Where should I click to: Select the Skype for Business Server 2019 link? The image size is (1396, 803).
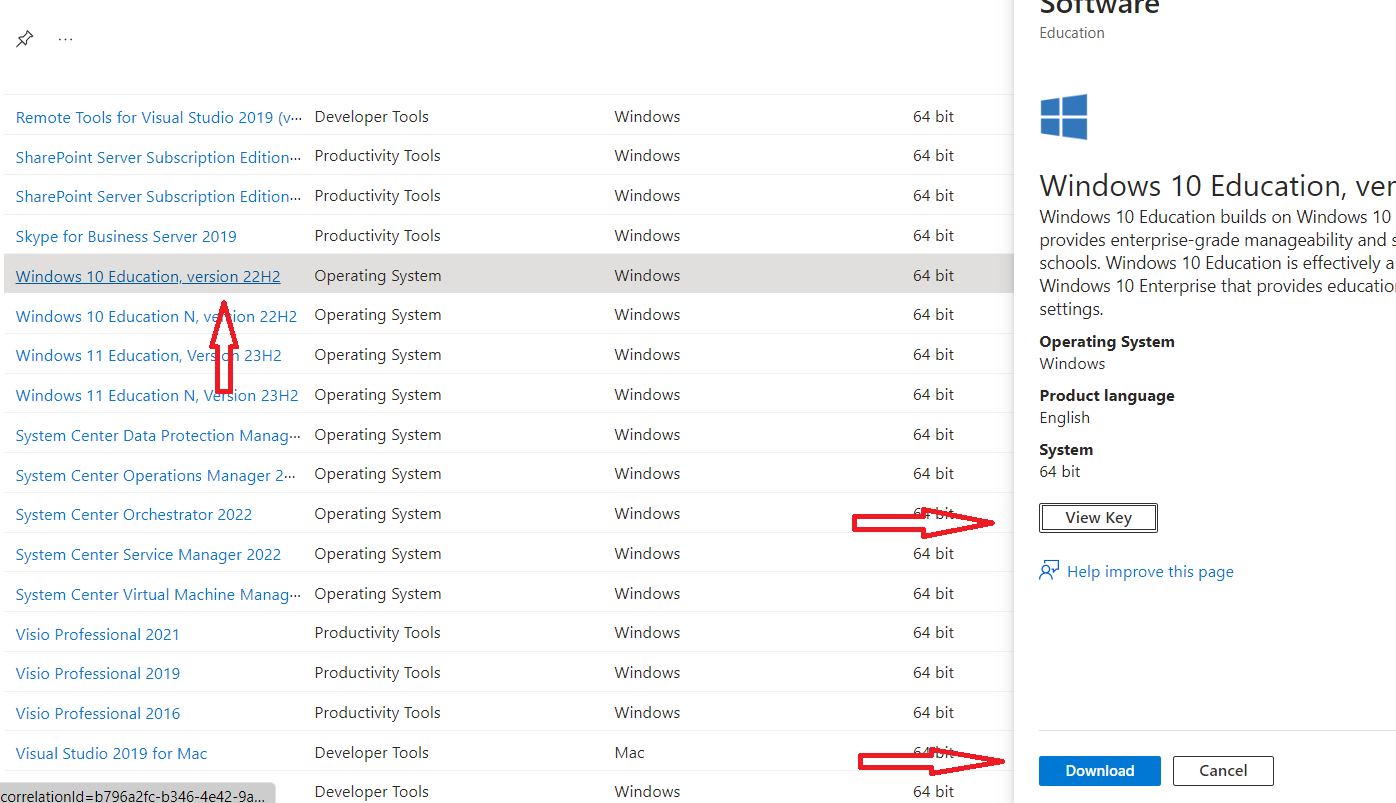[126, 236]
